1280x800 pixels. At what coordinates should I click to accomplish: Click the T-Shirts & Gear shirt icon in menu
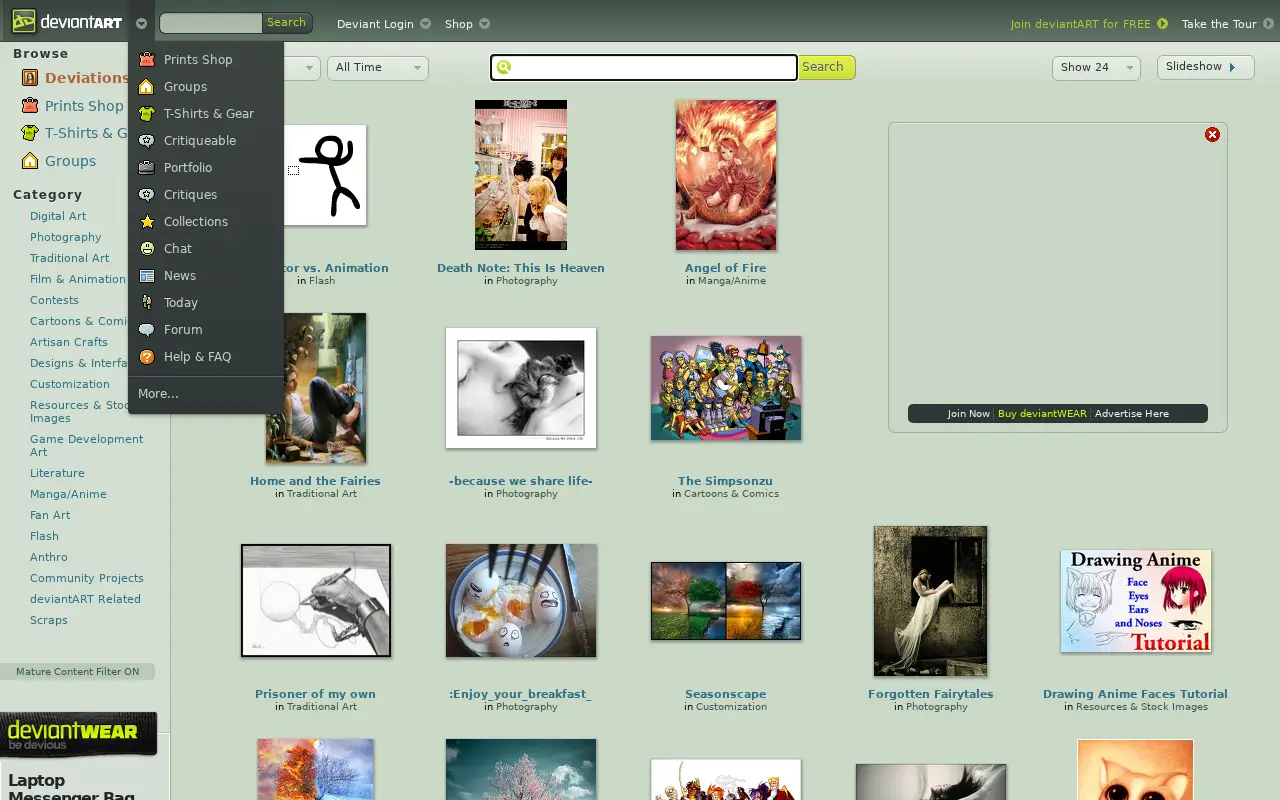pyautogui.click(x=147, y=113)
